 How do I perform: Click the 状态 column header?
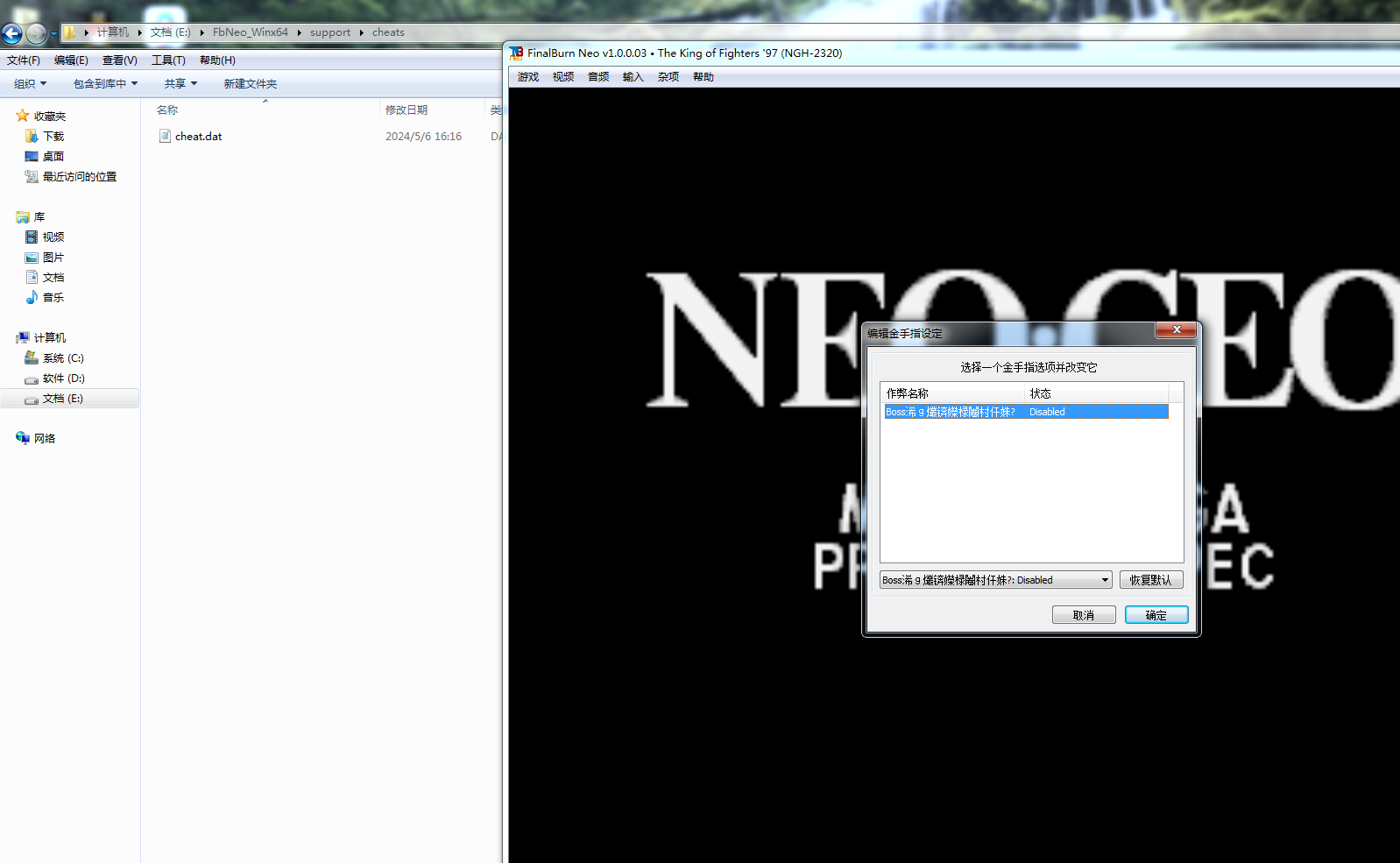[x=1096, y=393]
